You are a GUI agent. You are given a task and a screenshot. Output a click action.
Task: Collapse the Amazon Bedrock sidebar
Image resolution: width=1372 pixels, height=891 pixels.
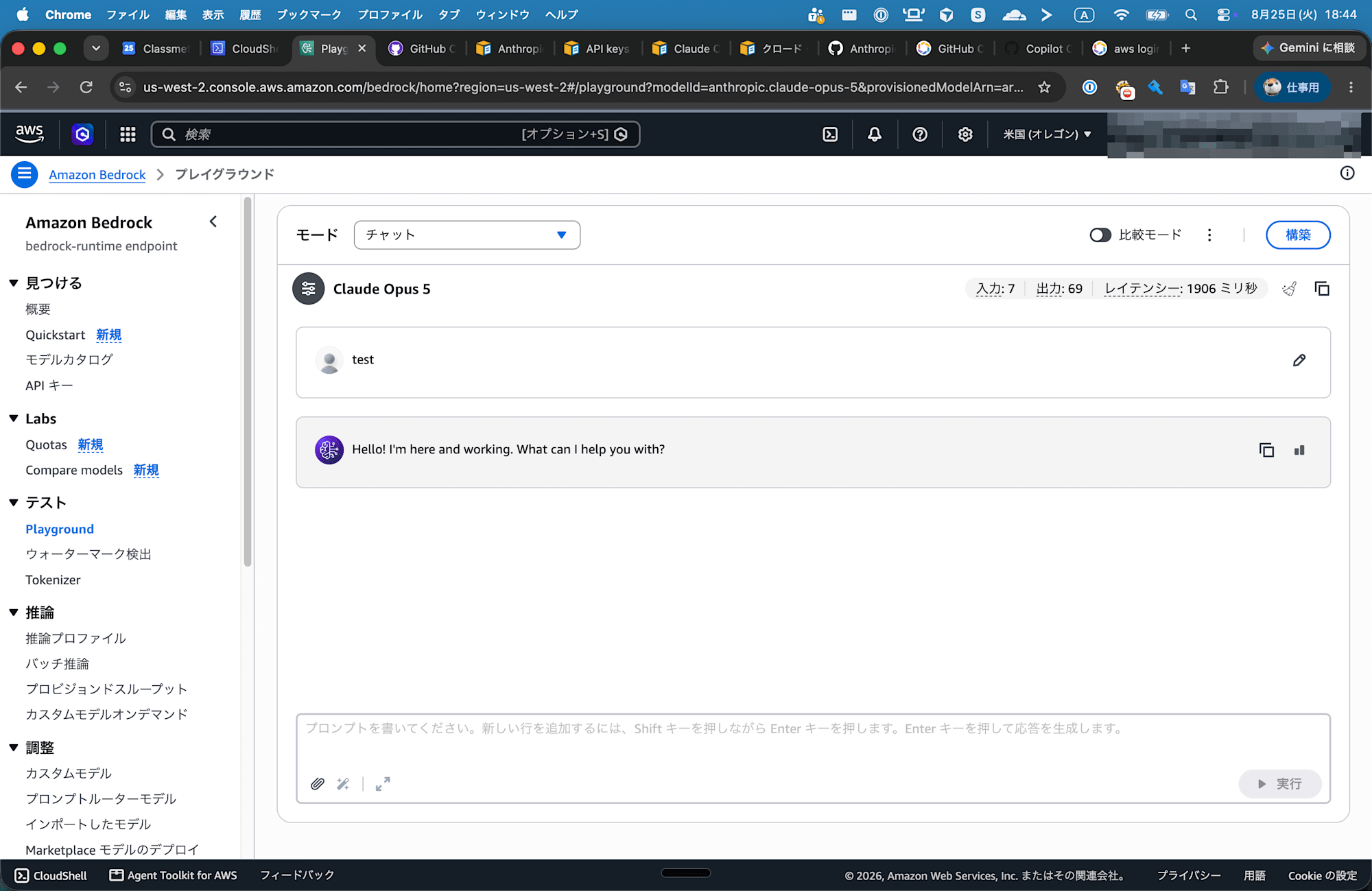tap(213, 222)
